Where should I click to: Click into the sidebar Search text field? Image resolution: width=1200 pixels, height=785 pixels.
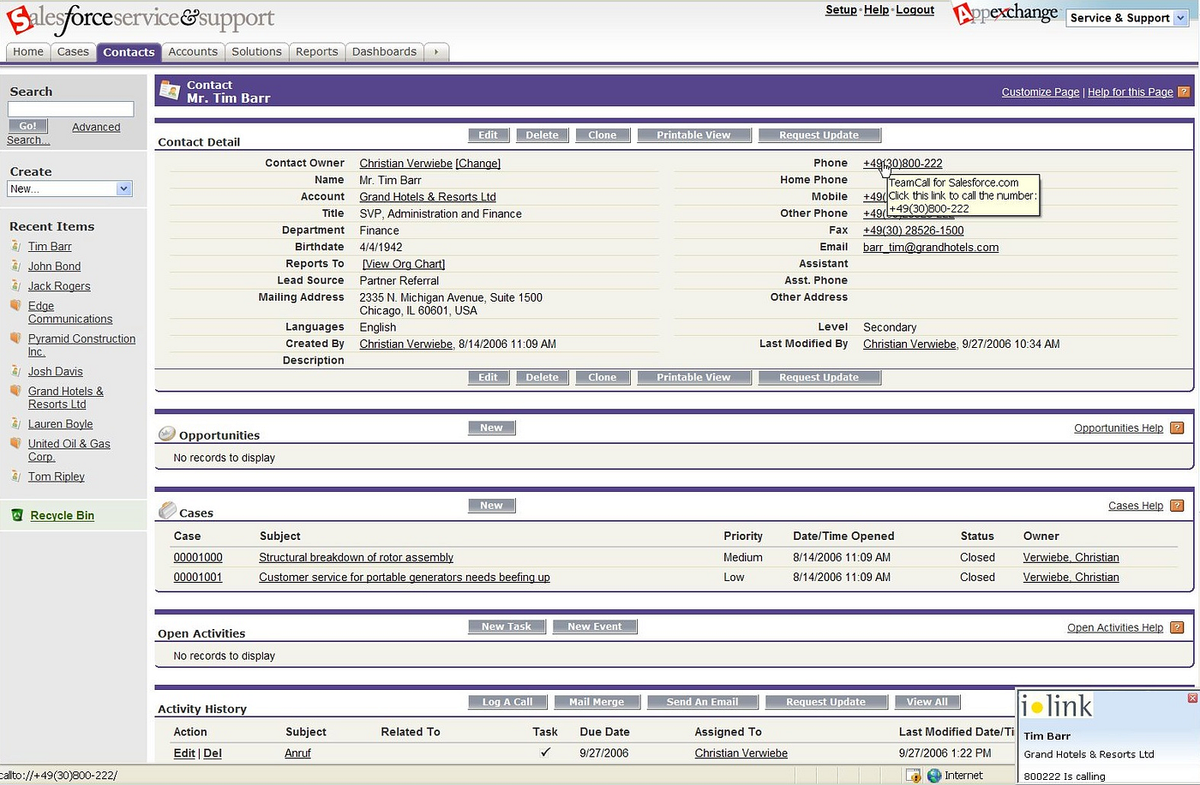point(71,109)
